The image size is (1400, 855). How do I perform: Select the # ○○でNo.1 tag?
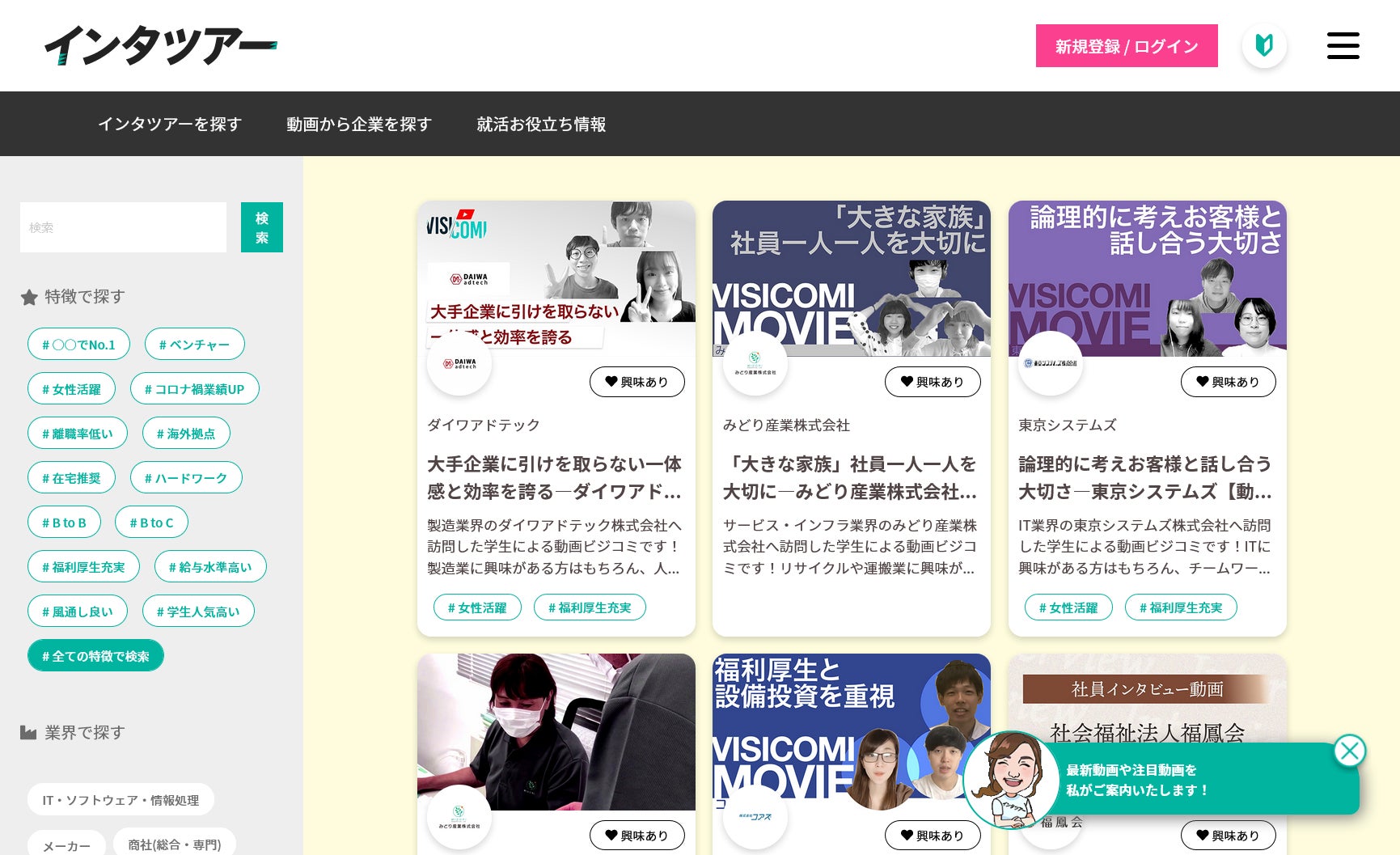[x=78, y=344]
